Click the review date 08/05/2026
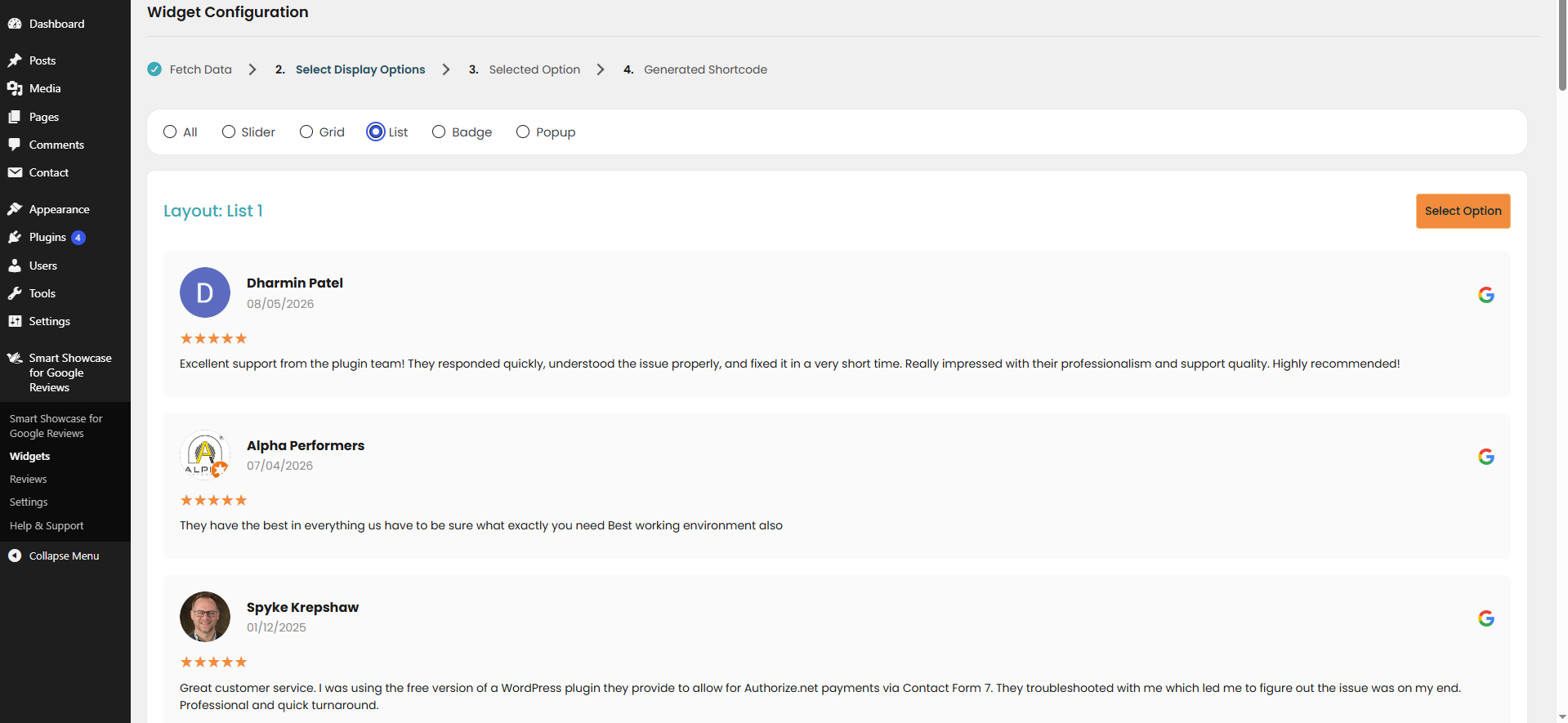The height and width of the screenshot is (723, 1568). 280,304
